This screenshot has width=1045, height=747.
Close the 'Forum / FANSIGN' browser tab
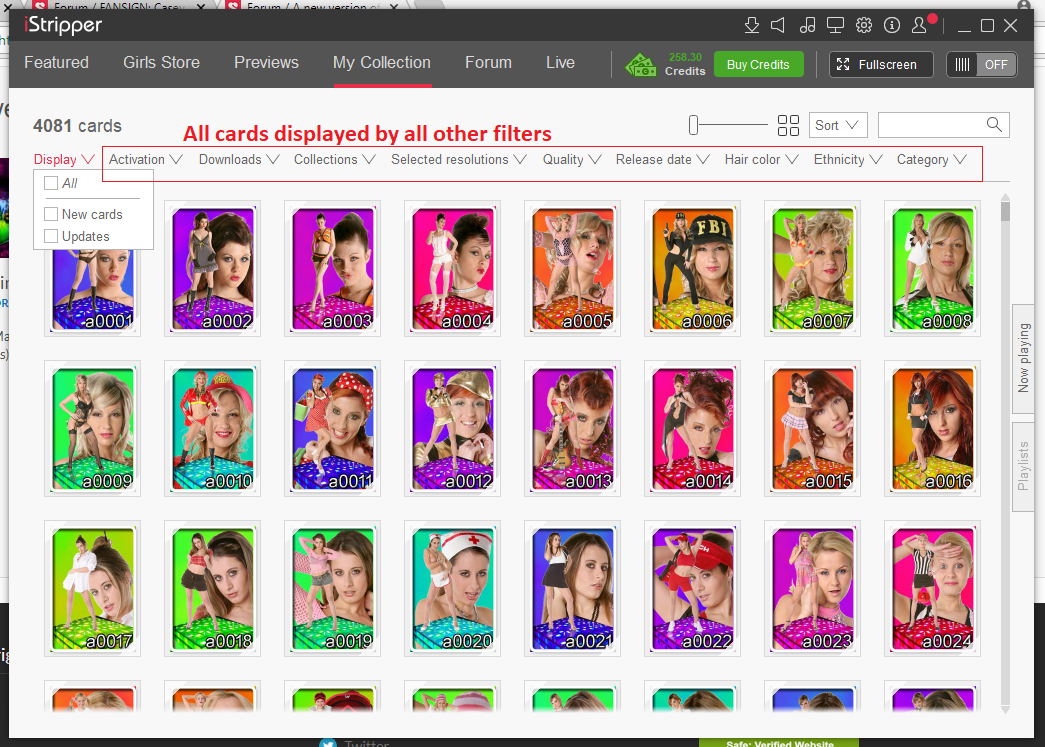coord(202,7)
